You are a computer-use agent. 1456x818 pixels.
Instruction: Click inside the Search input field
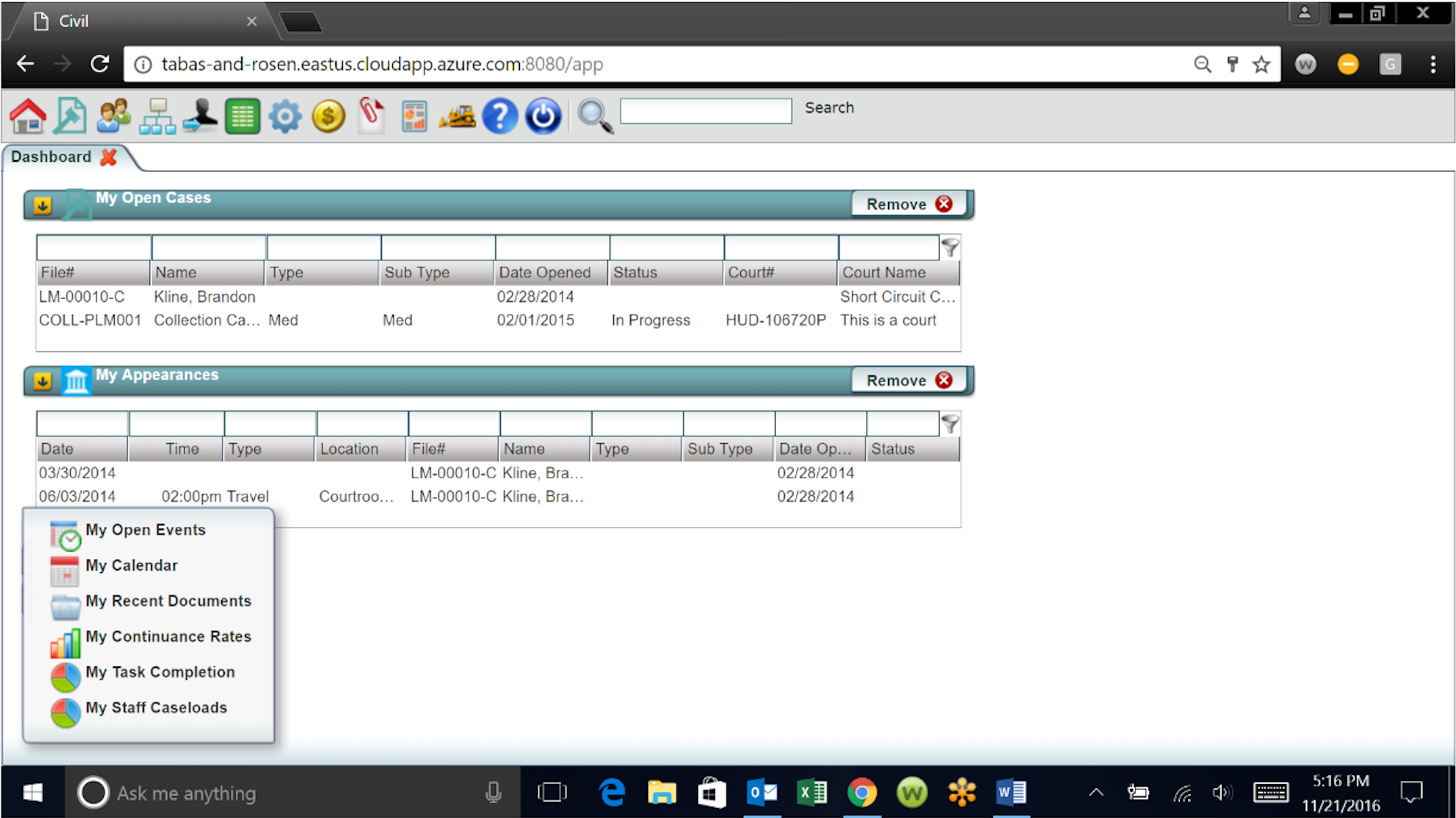(x=703, y=110)
